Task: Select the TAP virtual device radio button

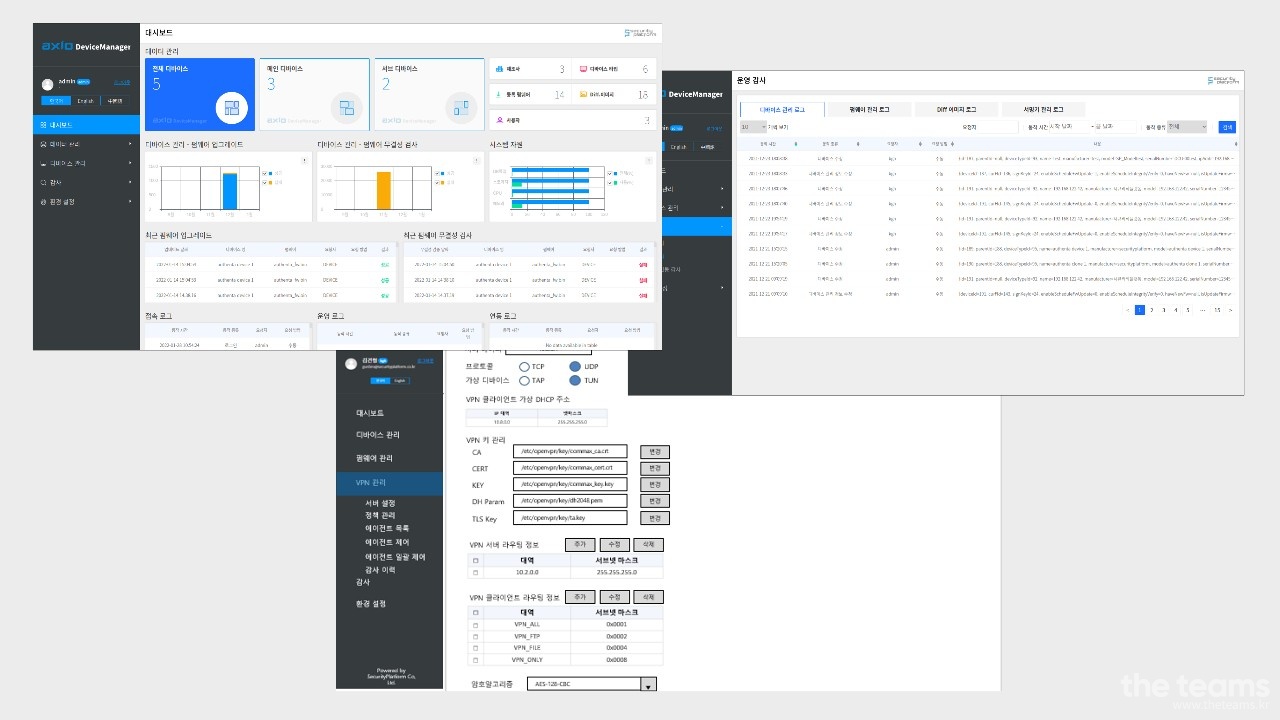Action: pos(524,380)
